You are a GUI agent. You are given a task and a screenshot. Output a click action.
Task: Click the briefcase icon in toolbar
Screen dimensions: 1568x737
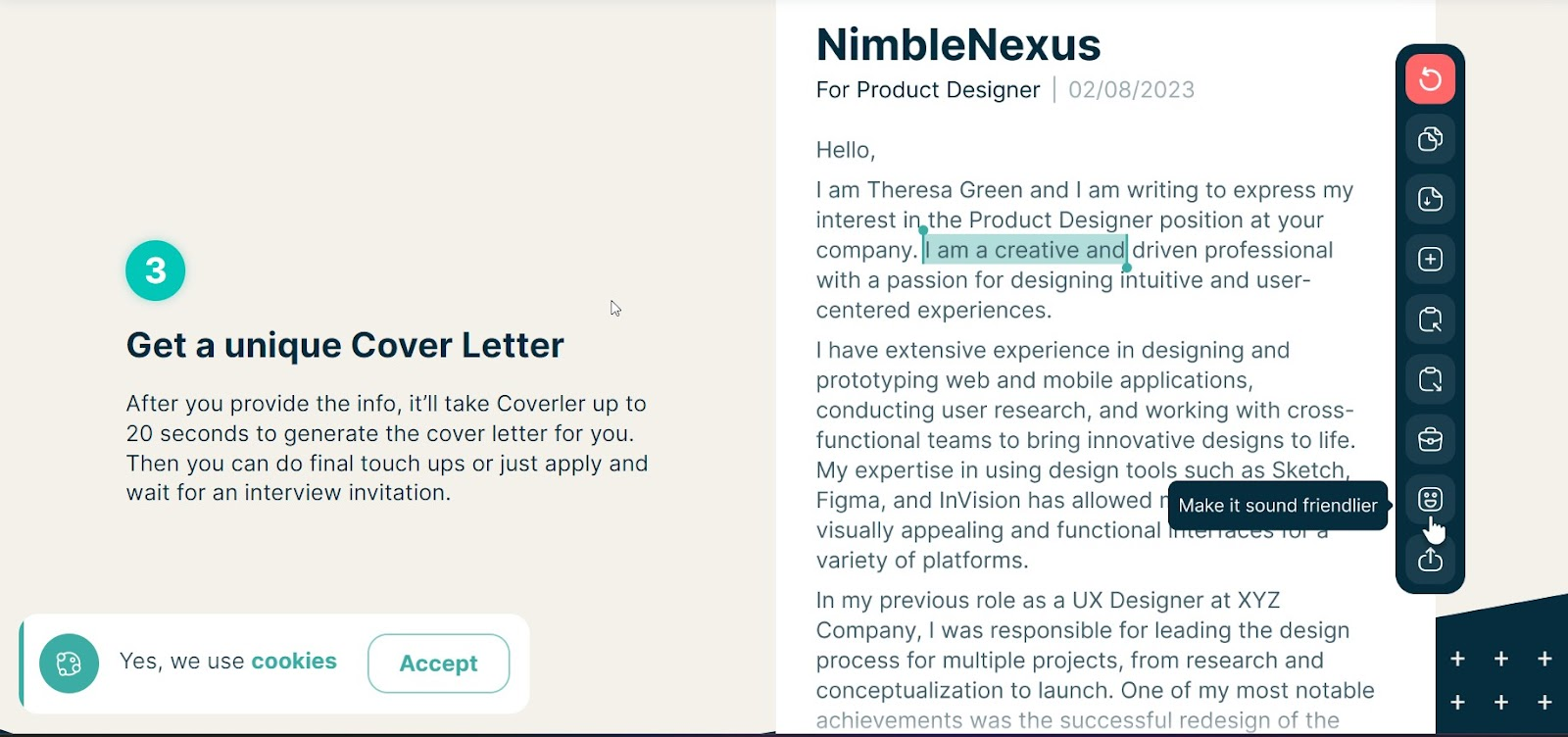(x=1430, y=439)
